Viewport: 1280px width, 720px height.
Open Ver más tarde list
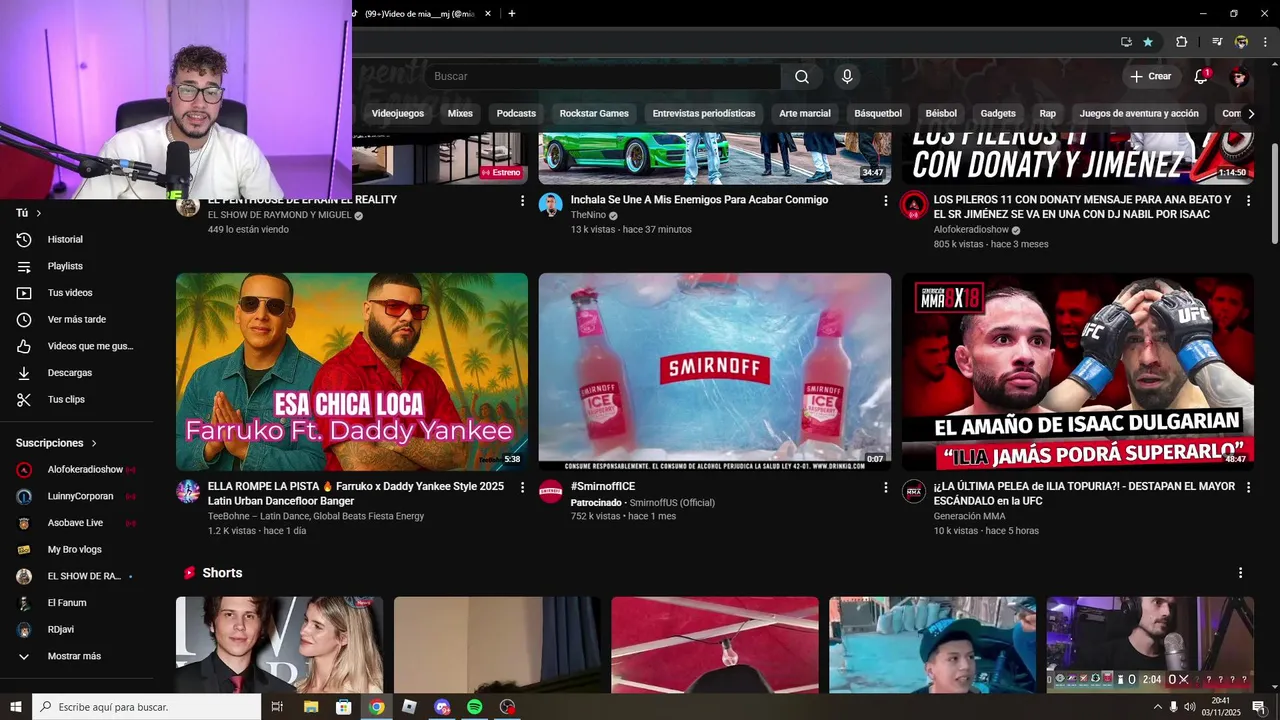76,320
